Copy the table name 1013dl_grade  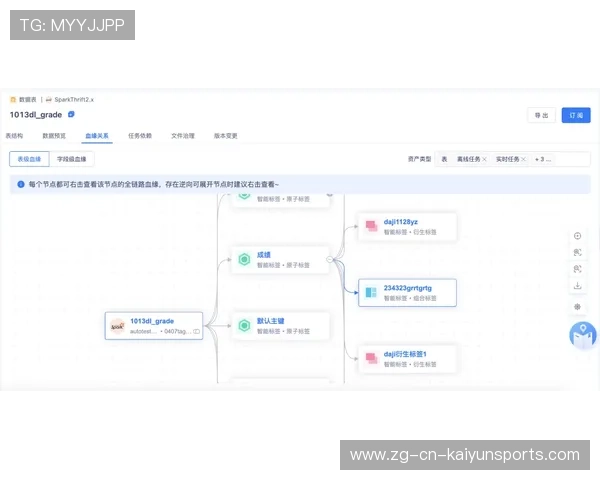71,114
